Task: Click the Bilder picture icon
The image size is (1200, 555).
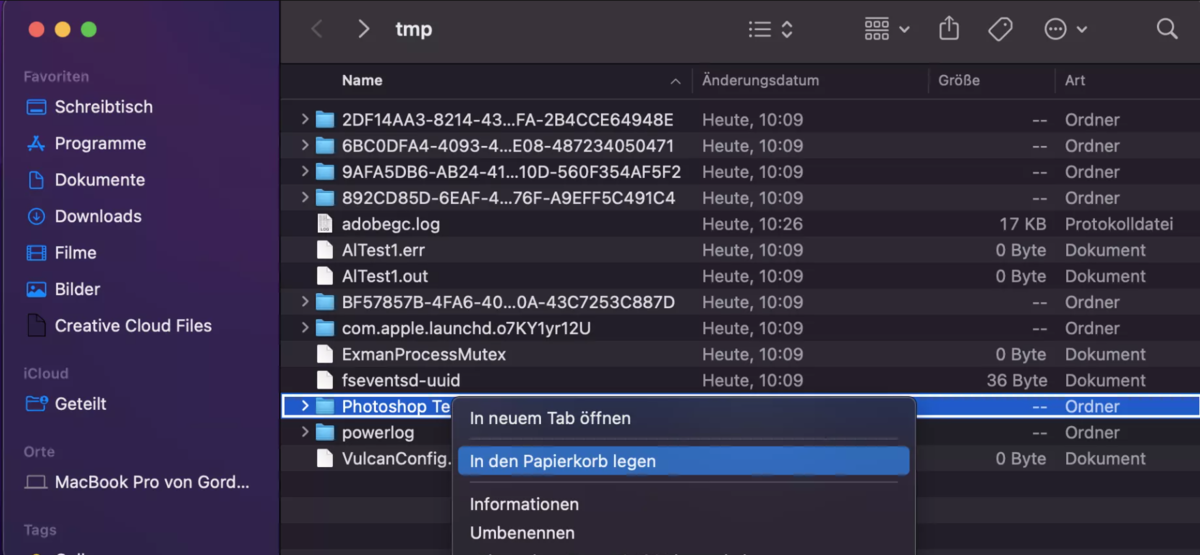Action: pyautogui.click(x=37, y=289)
